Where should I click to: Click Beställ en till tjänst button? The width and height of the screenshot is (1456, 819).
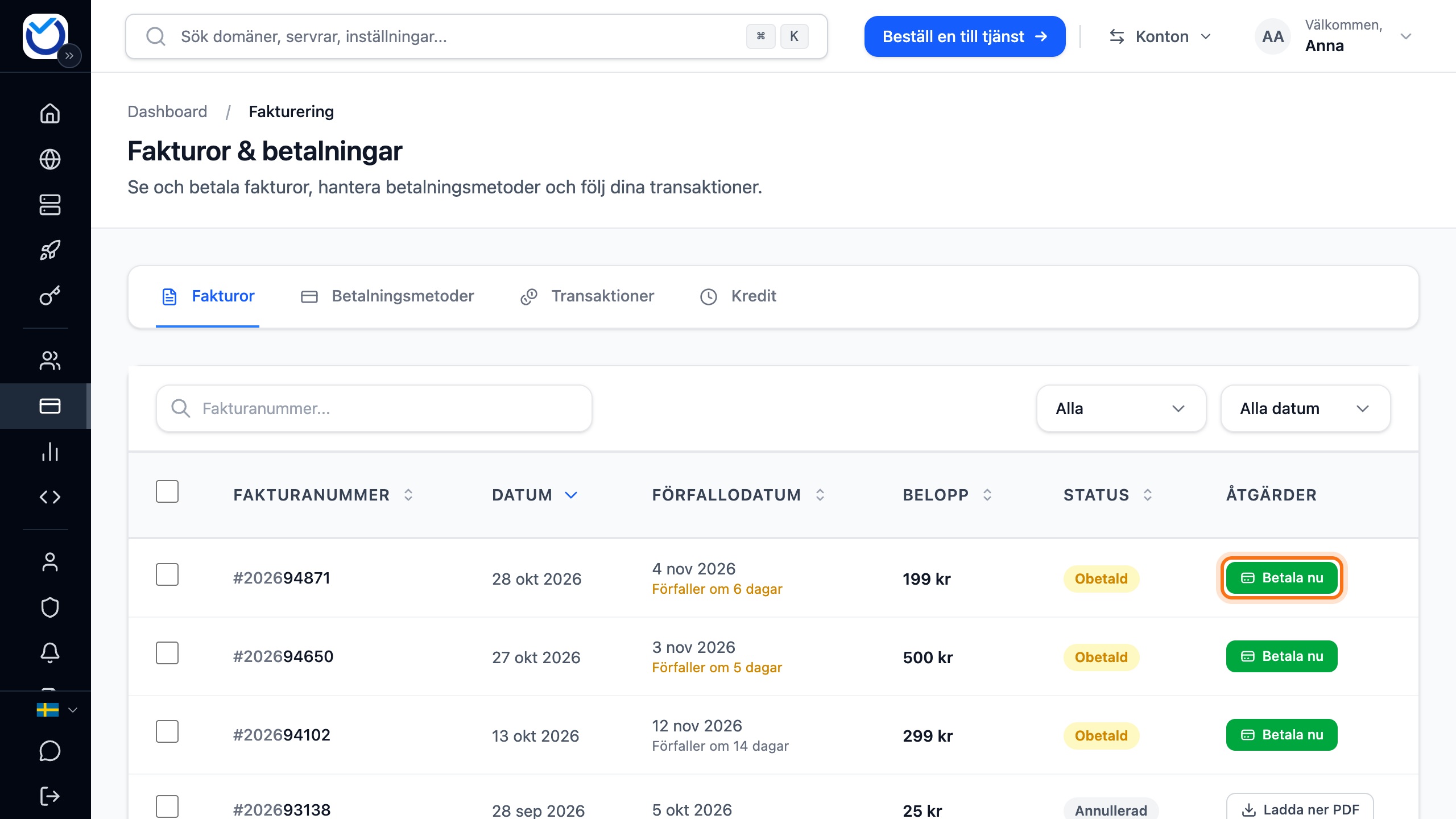(965, 36)
